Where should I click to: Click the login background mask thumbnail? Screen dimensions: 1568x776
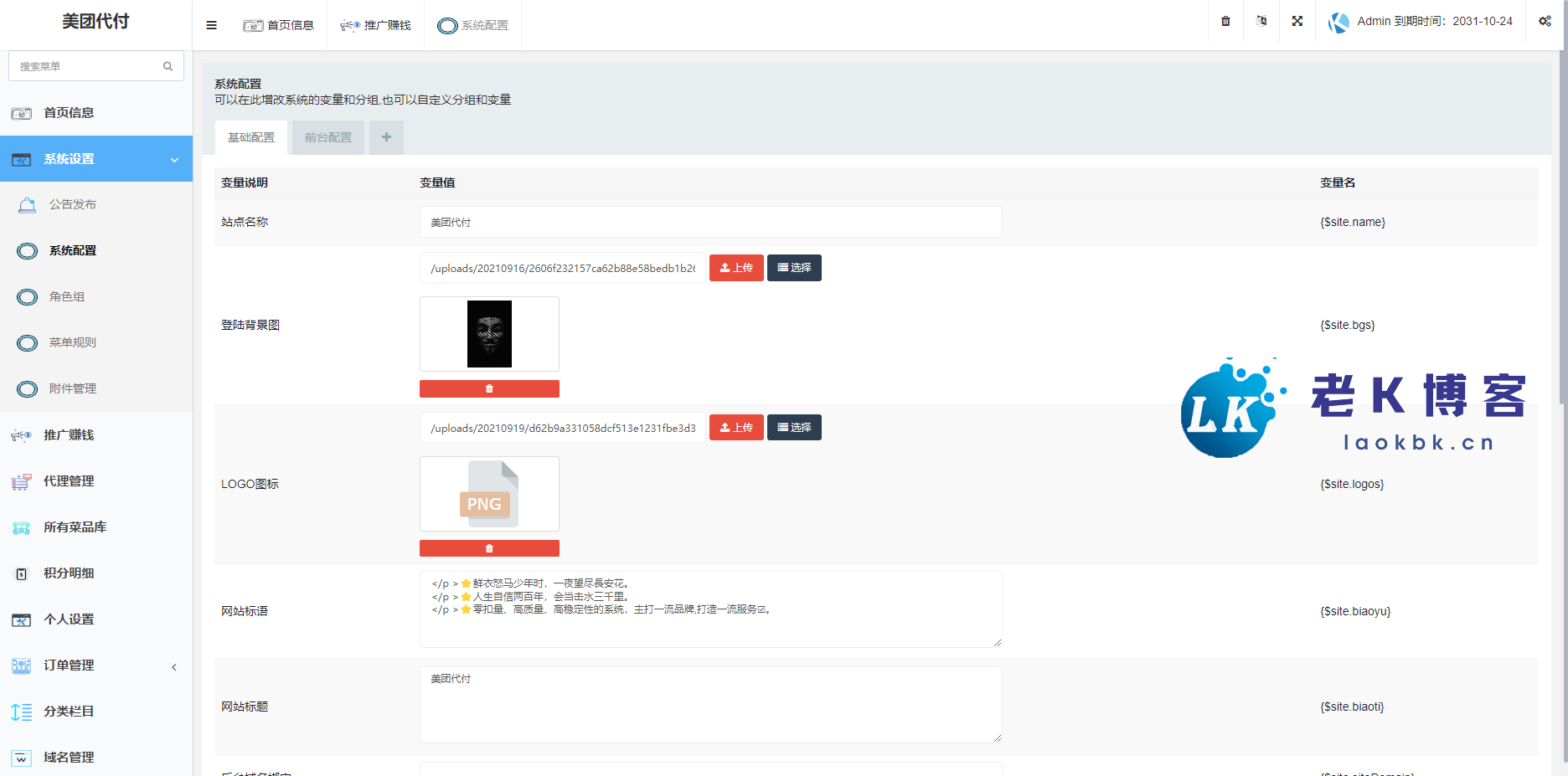[x=489, y=334]
